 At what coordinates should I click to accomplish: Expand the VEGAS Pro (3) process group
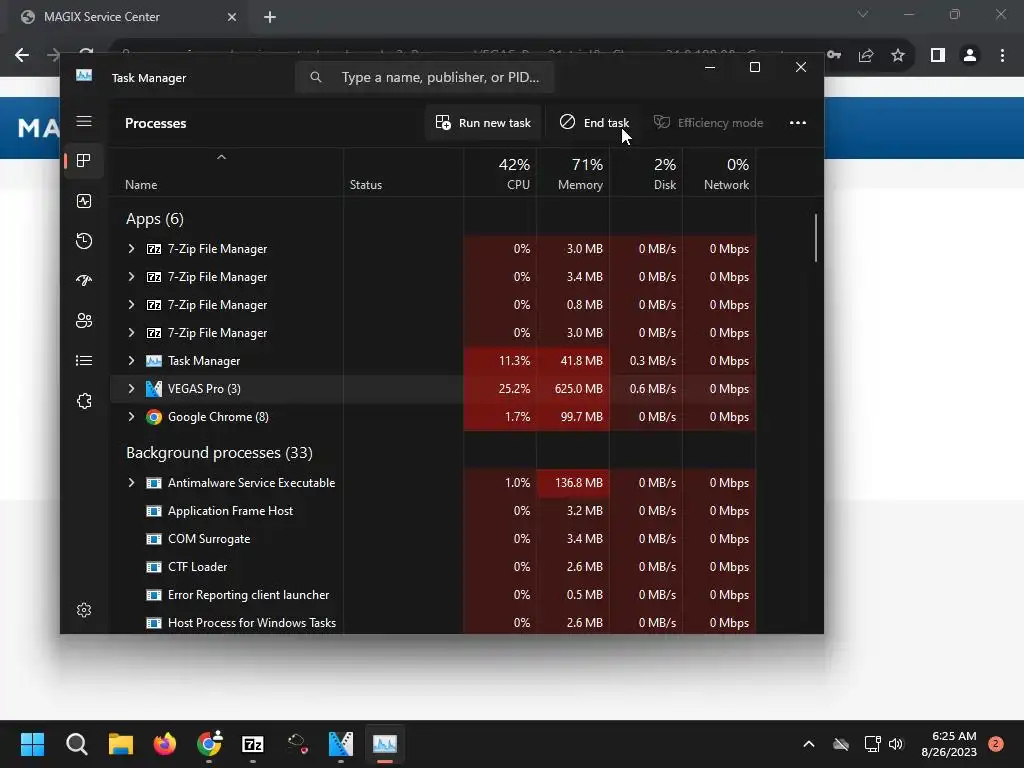coord(131,389)
